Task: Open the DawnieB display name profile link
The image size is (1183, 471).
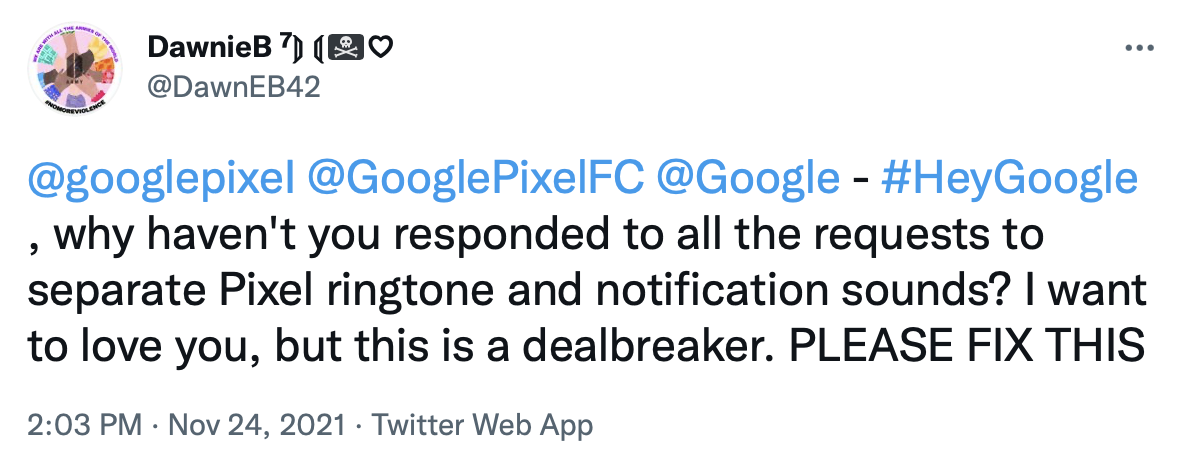Action: coord(210,47)
